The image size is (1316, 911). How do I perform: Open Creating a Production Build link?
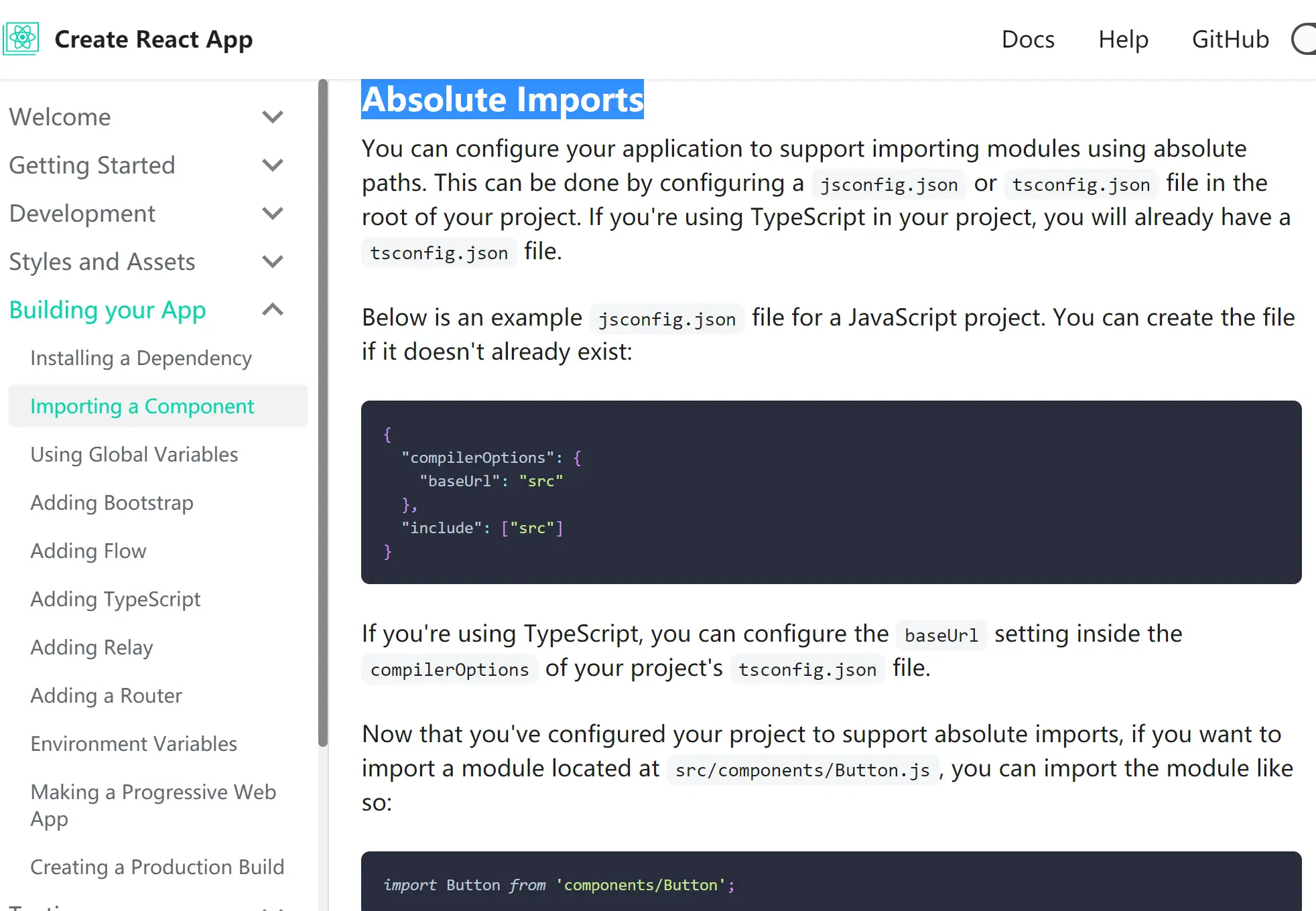pyautogui.click(x=157, y=867)
